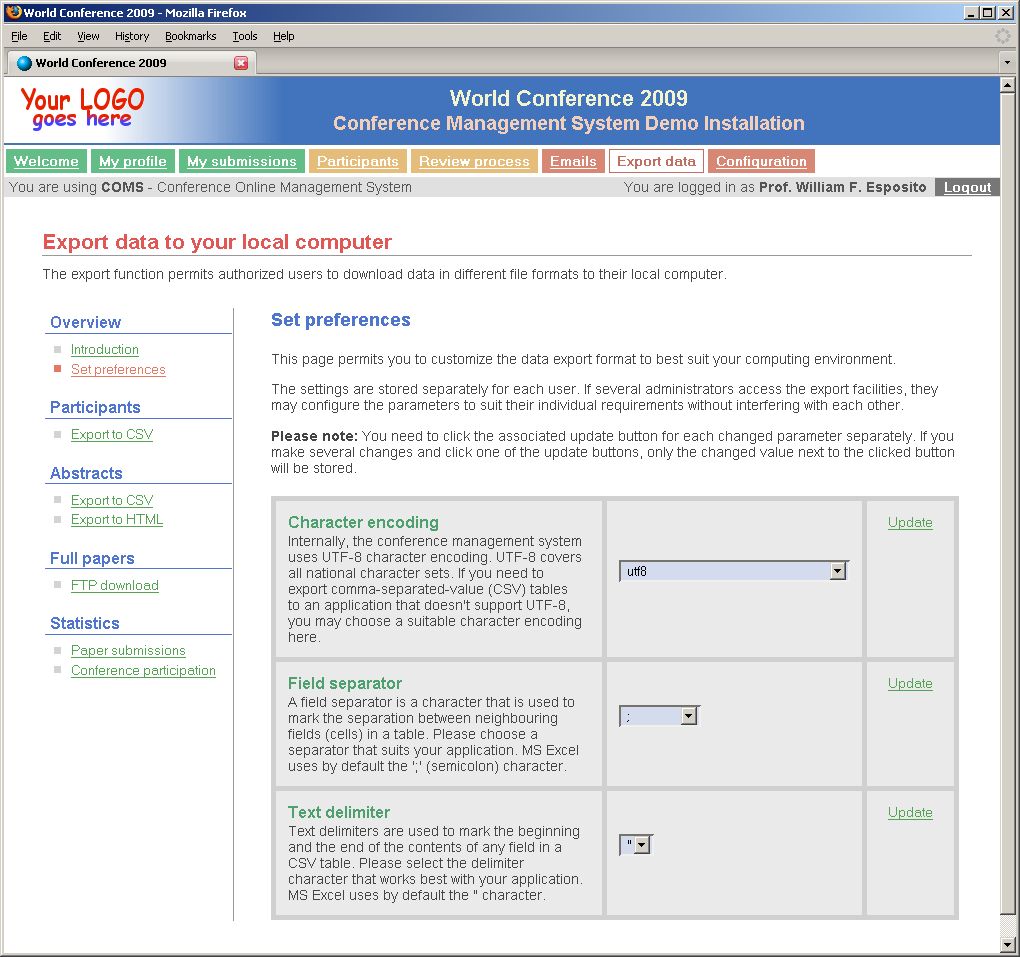Screen dimensions: 1020x957
Task: Open the Review process tab
Action: point(474,161)
